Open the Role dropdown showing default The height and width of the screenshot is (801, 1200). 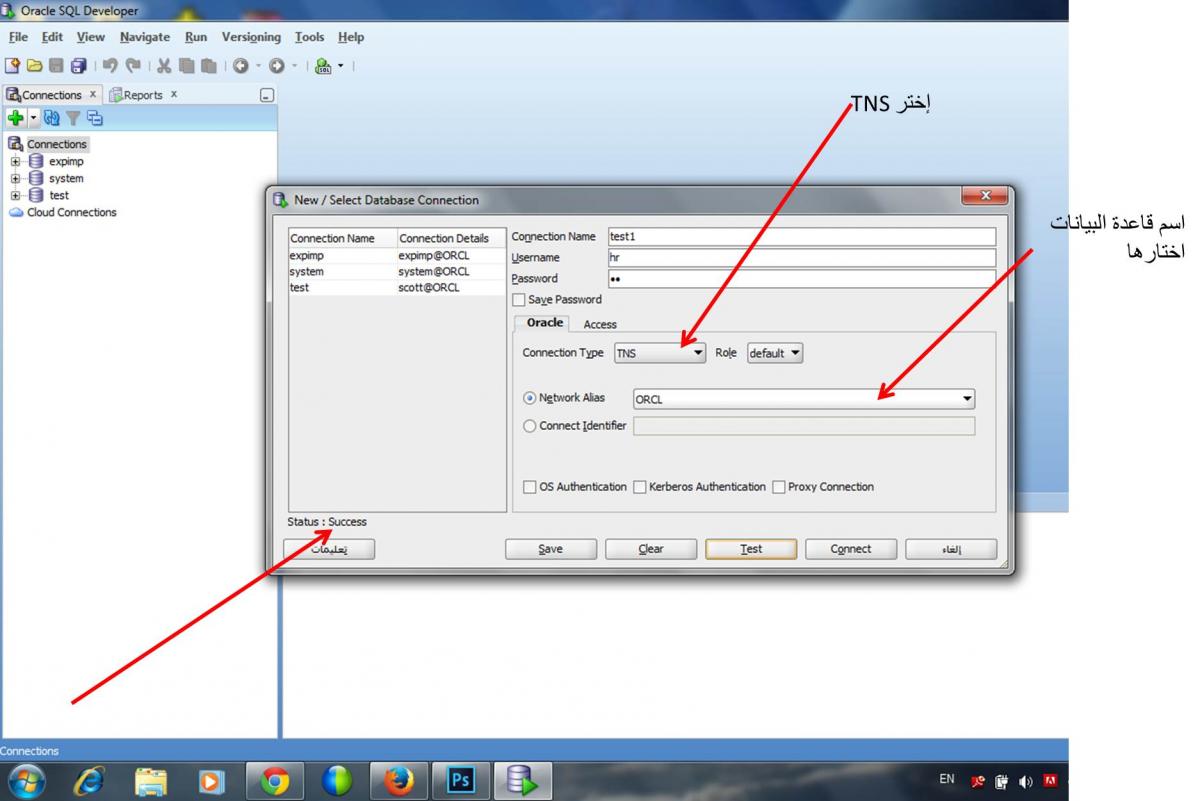coord(775,353)
